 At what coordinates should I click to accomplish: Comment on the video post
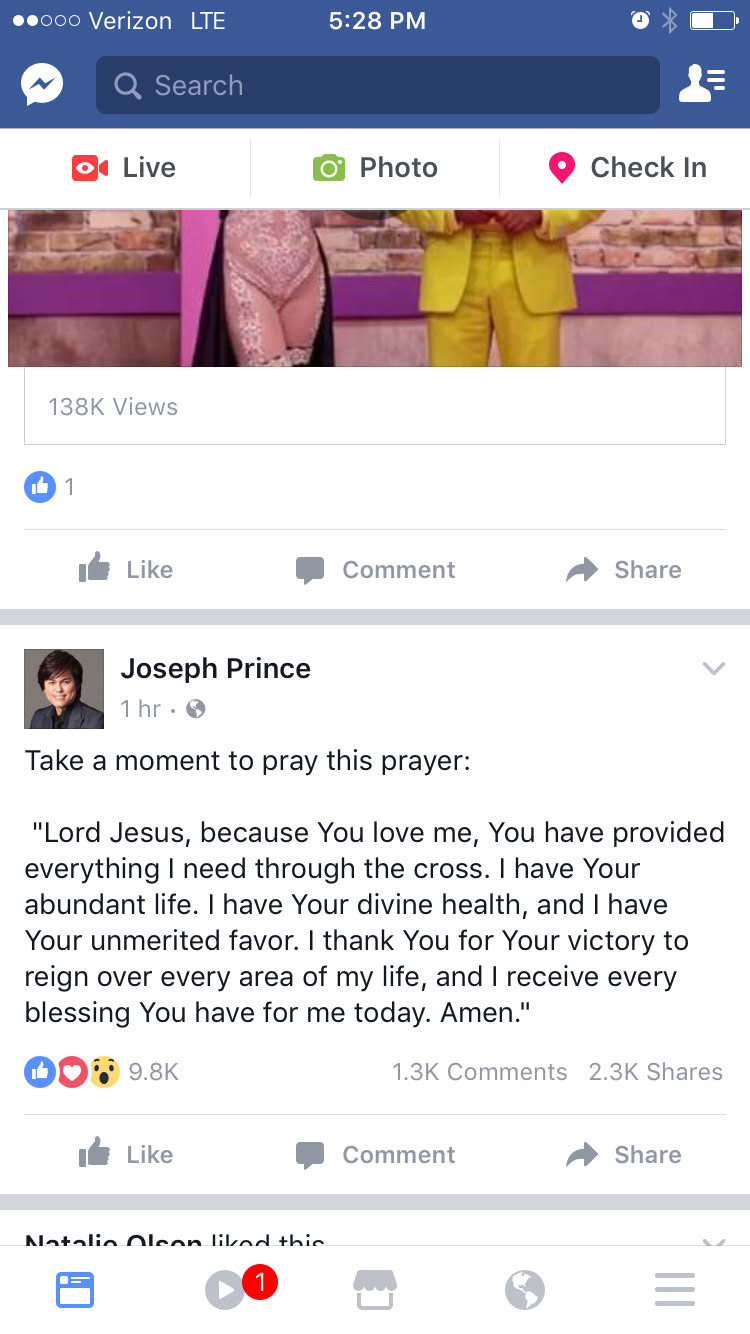tap(375, 570)
